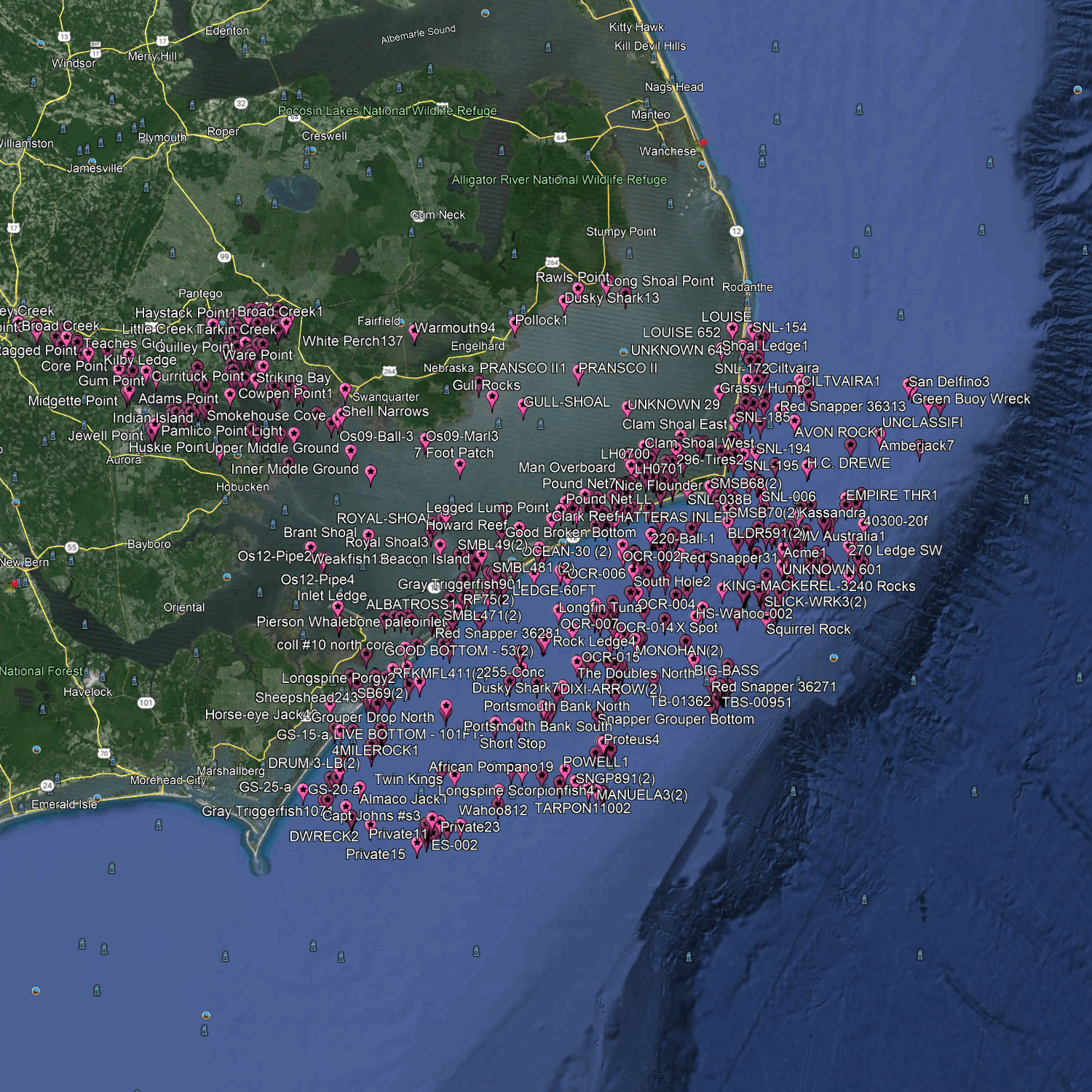
Task: Select the Creswell town label
Action: click(x=325, y=136)
